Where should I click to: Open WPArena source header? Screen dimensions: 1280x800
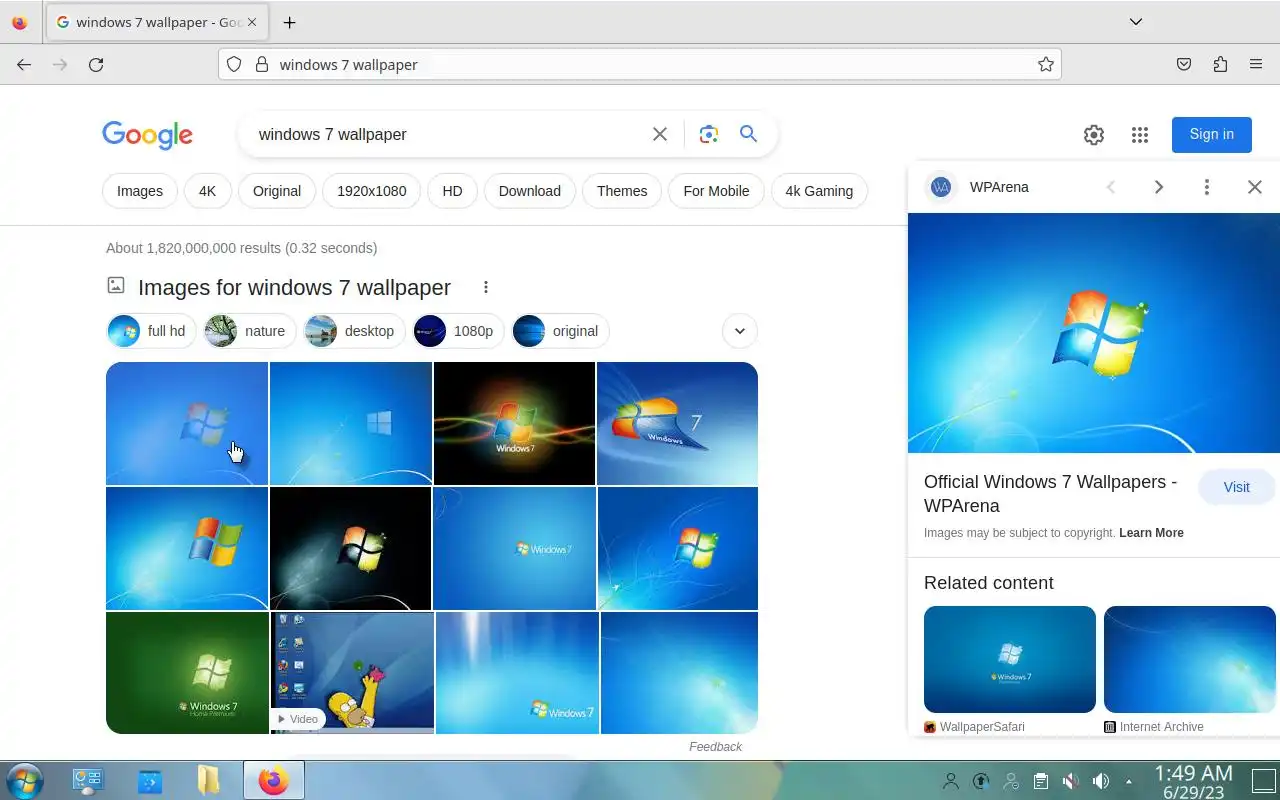978,187
